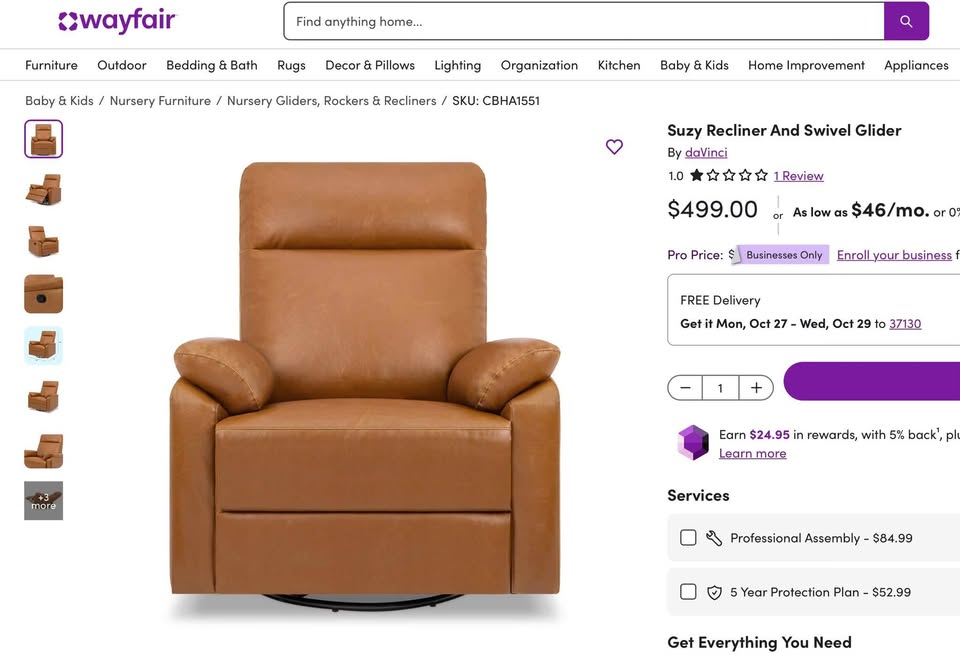Click the Wayfair logo
Screen dimensions: 960x655
click(117, 21)
